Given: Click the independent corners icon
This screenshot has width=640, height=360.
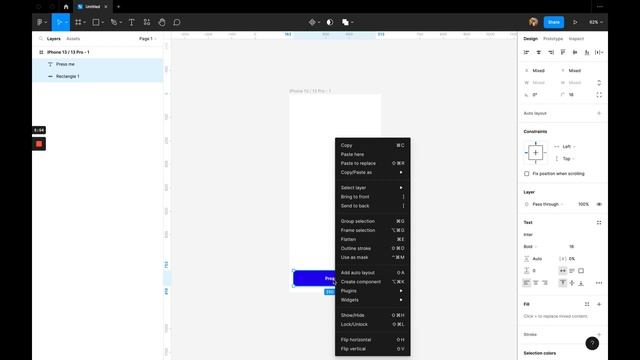Looking at the screenshot, I should (x=599, y=95).
